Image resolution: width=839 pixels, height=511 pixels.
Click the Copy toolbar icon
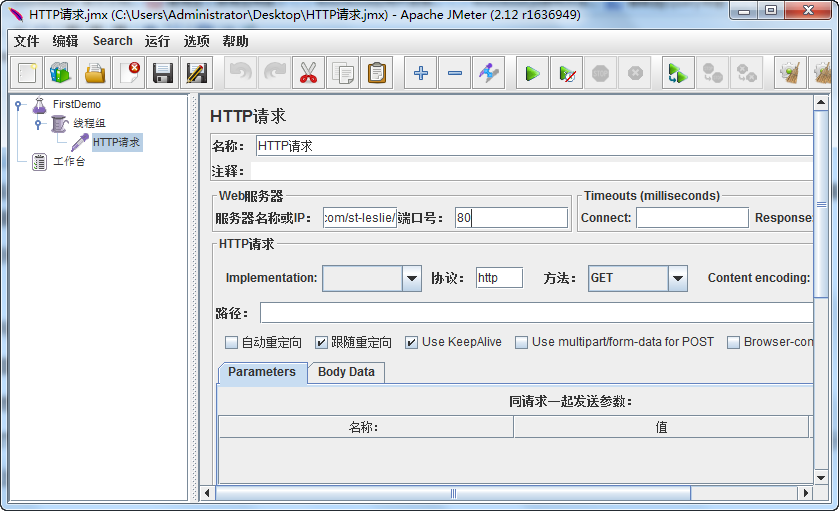coord(342,73)
